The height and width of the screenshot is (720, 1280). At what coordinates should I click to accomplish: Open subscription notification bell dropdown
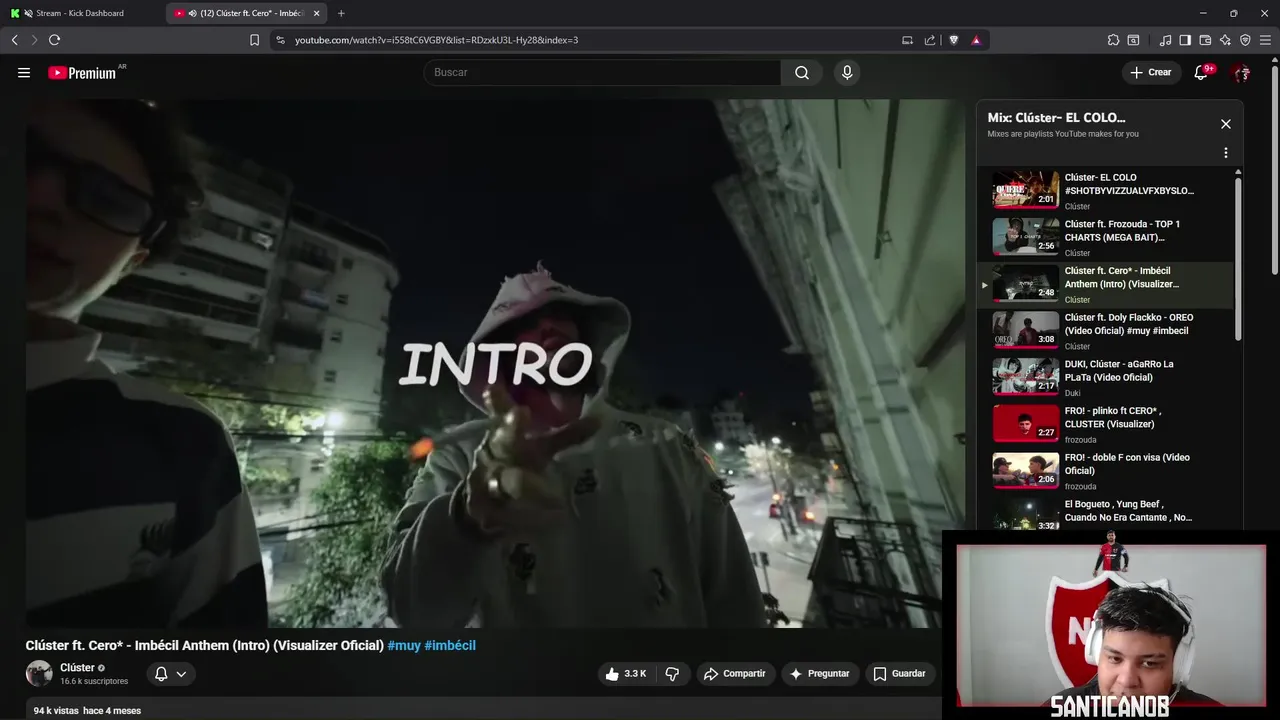[170, 674]
